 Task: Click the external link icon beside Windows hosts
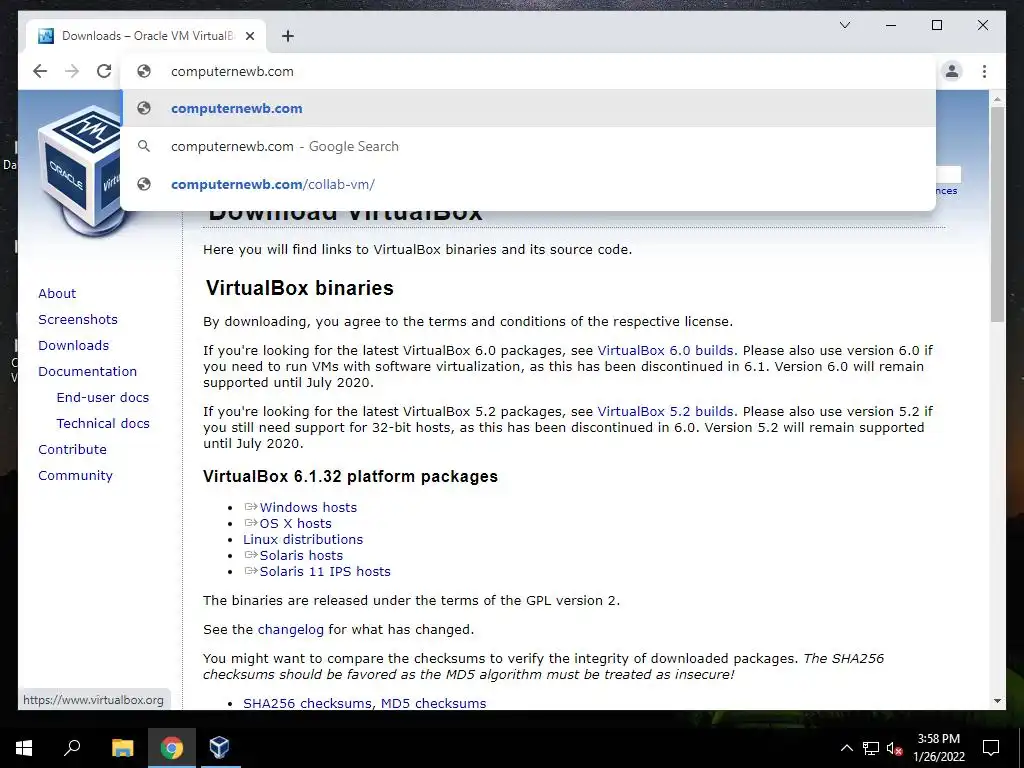click(x=251, y=507)
